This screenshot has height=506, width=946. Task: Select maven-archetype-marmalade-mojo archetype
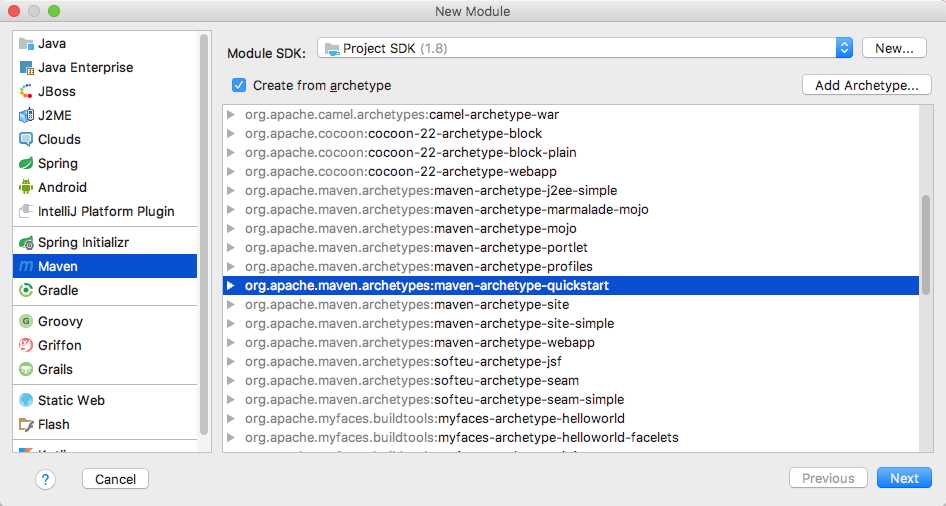pyautogui.click(x=570, y=209)
